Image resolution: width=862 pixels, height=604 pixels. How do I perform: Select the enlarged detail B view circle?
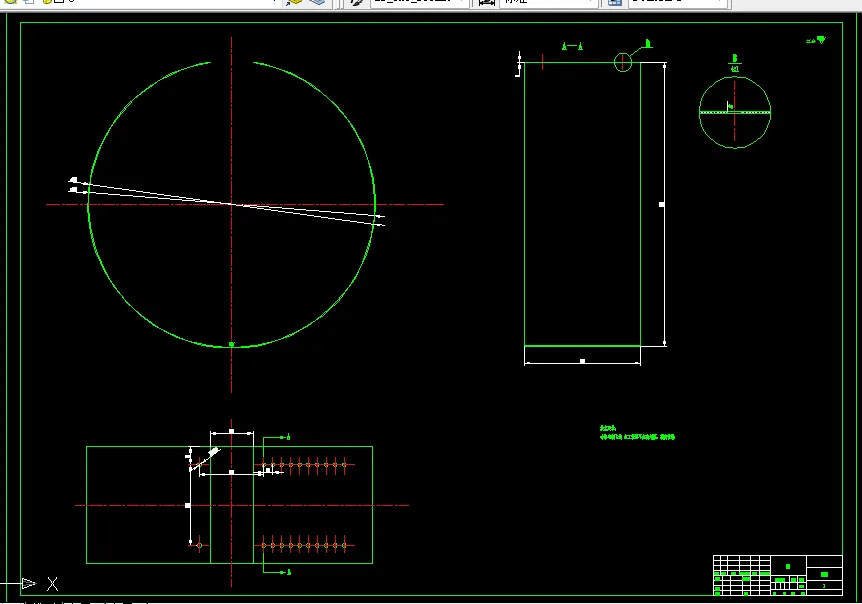pyautogui.click(x=734, y=112)
